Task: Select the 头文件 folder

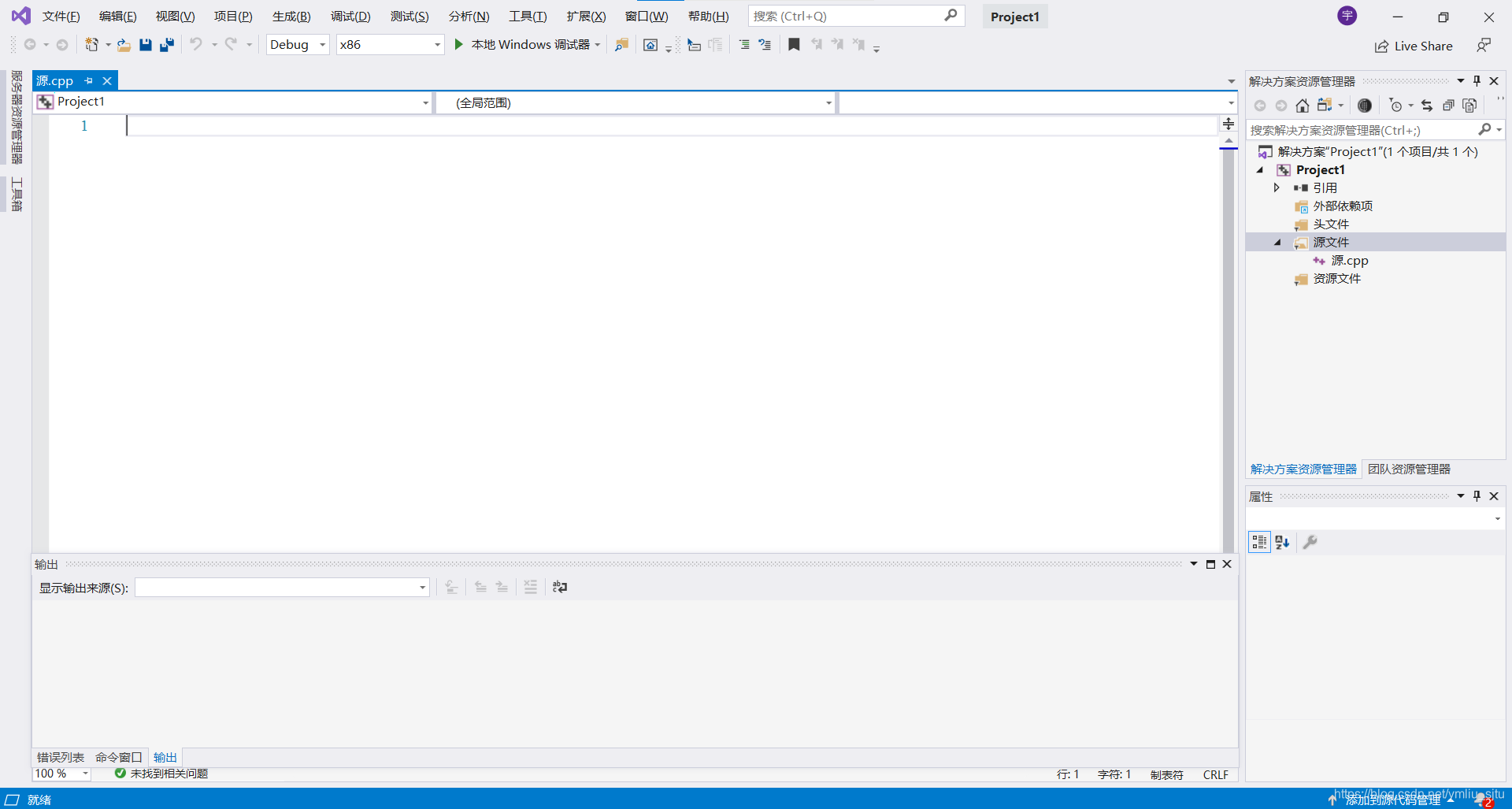Action: [1330, 225]
